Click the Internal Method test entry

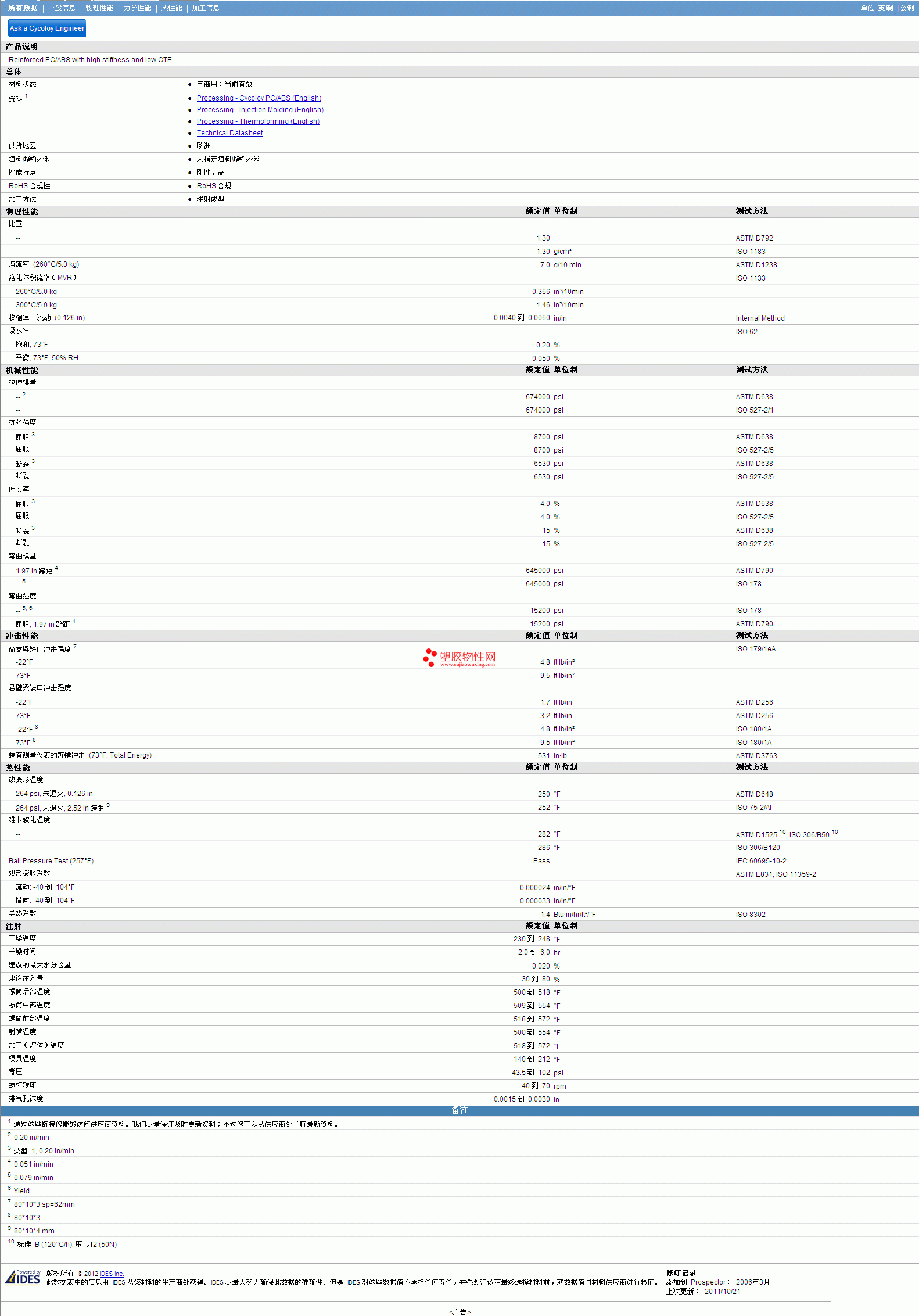pyautogui.click(x=760, y=318)
